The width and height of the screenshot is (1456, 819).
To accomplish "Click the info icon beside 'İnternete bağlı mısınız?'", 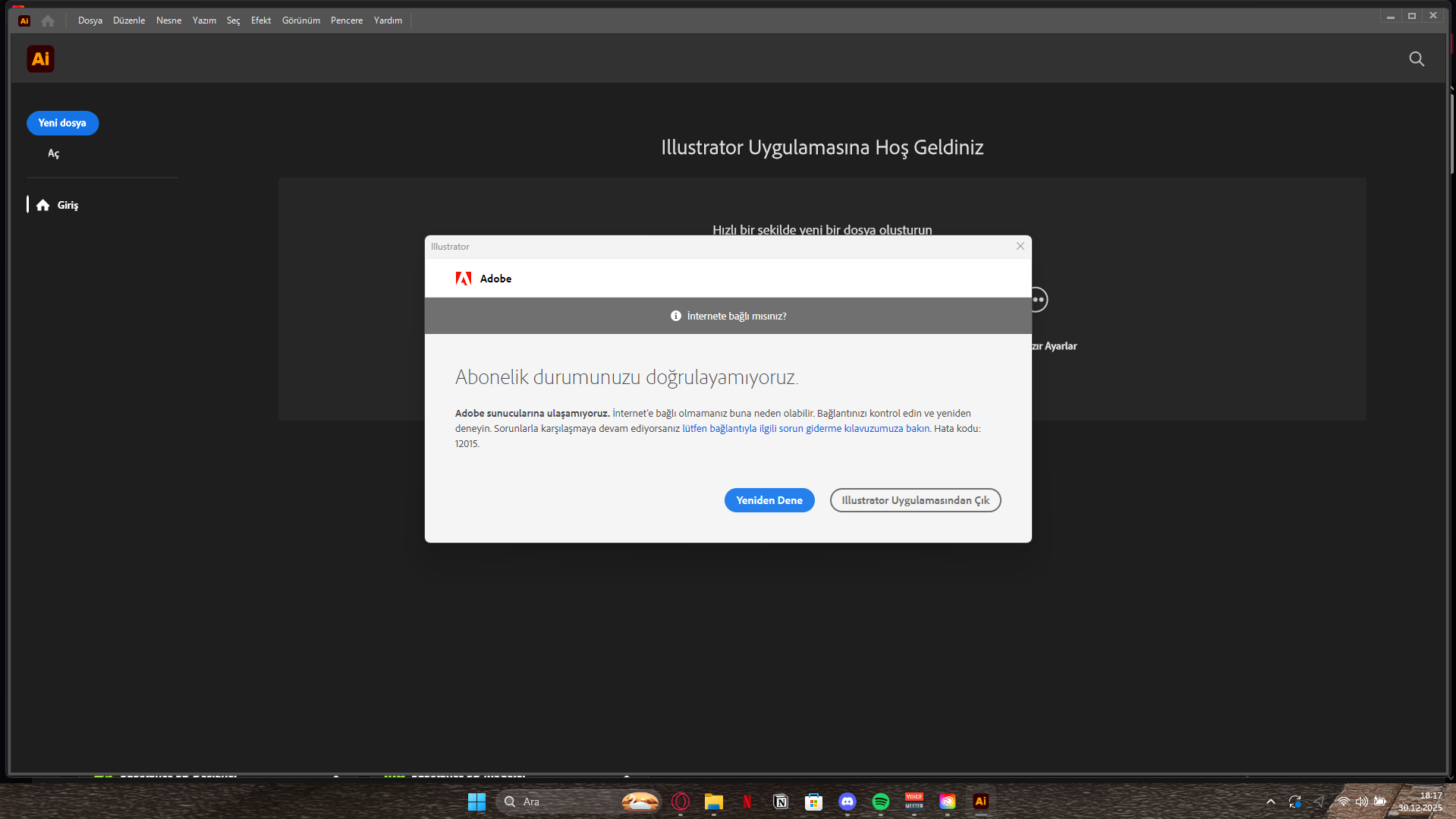I will (675, 316).
